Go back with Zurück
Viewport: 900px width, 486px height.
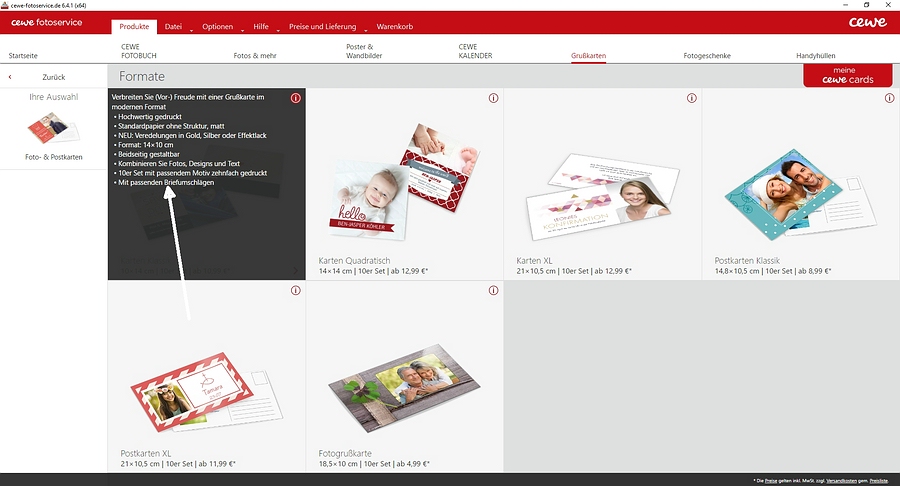click(x=53, y=77)
